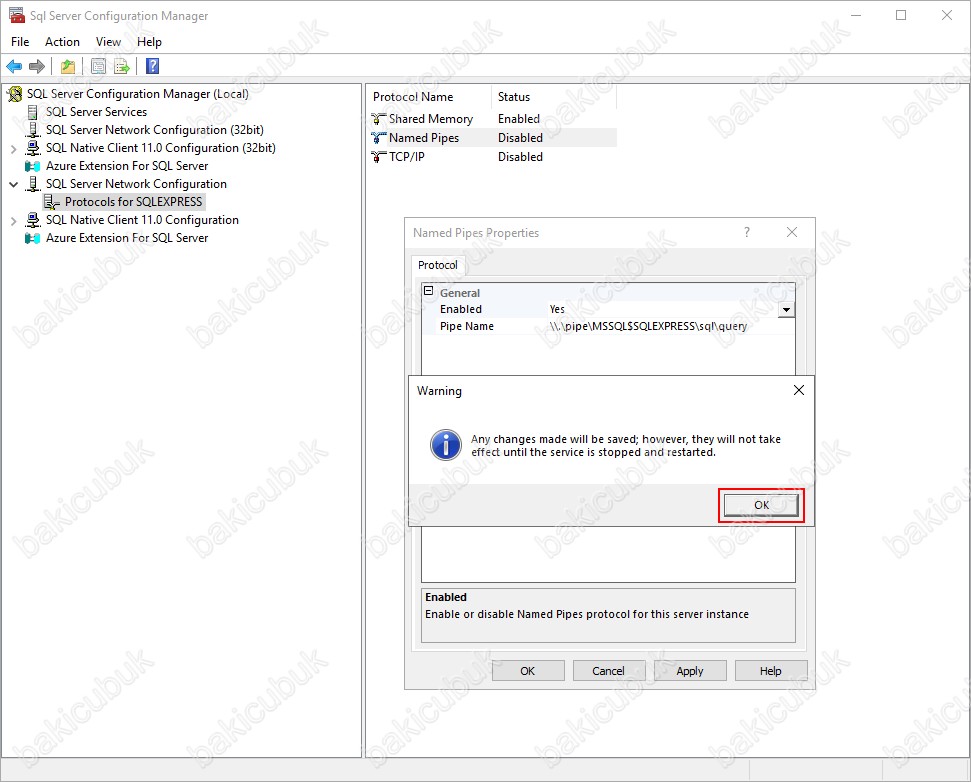Open the Help menu
Viewport: 971px width, 782px height.
pyautogui.click(x=149, y=41)
